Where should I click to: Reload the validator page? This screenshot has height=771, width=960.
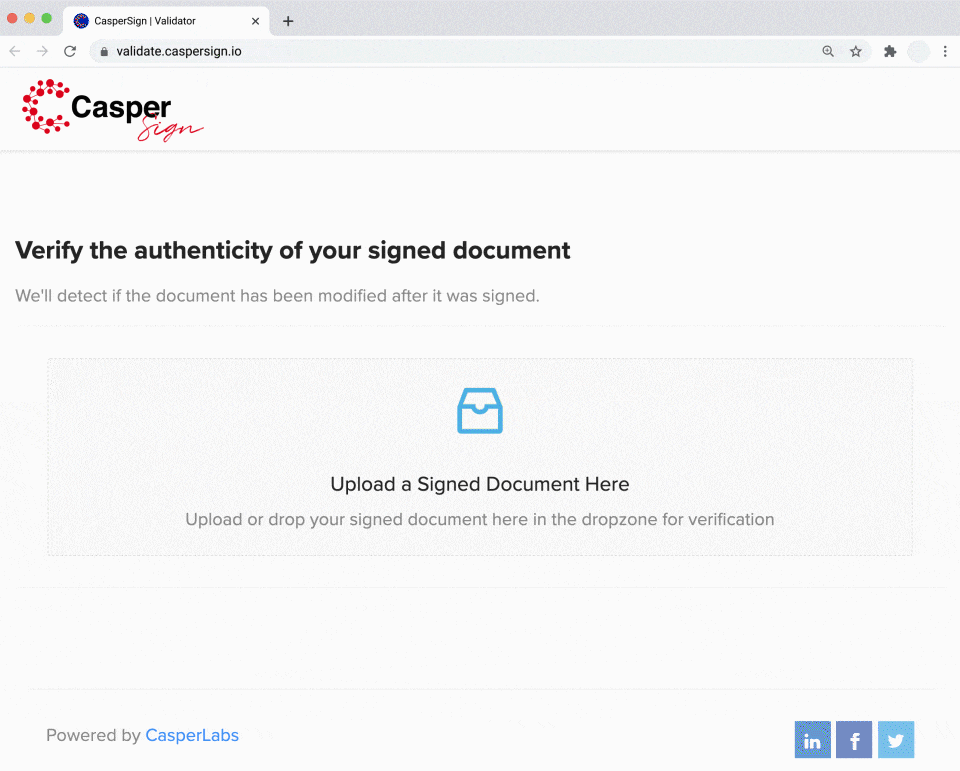70,51
